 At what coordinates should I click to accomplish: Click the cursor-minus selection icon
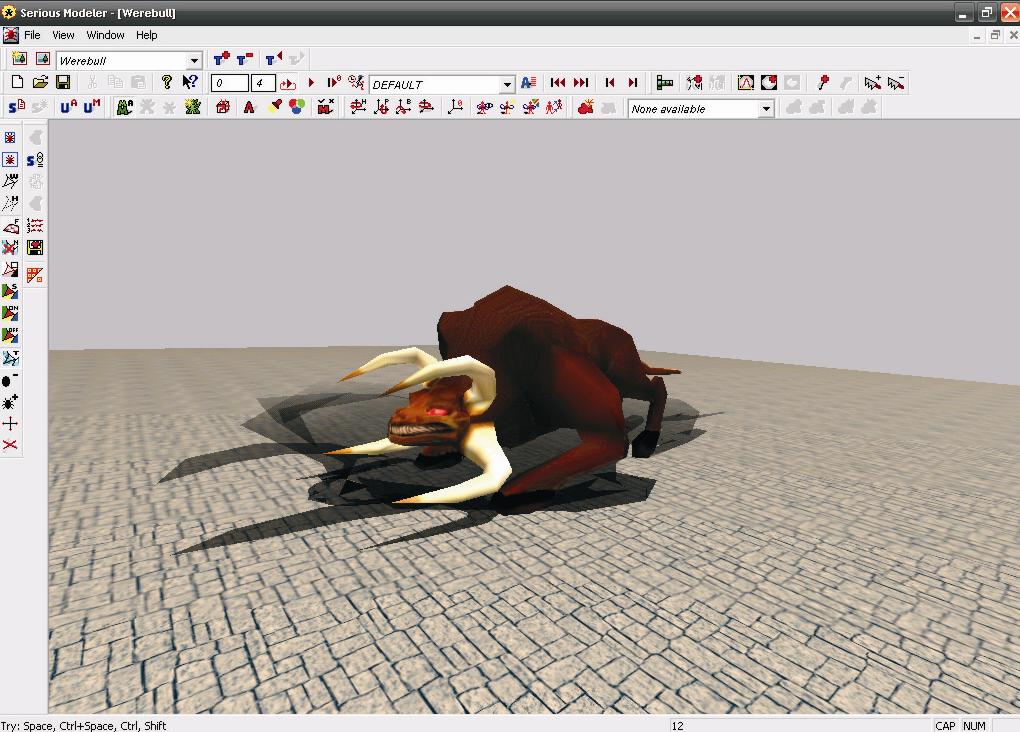pos(896,83)
